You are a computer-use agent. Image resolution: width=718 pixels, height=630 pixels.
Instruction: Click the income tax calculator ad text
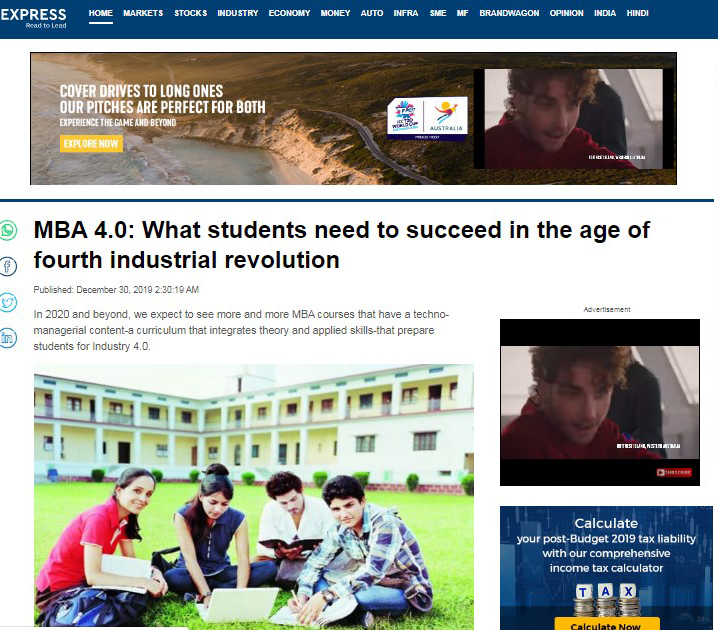(606, 546)
